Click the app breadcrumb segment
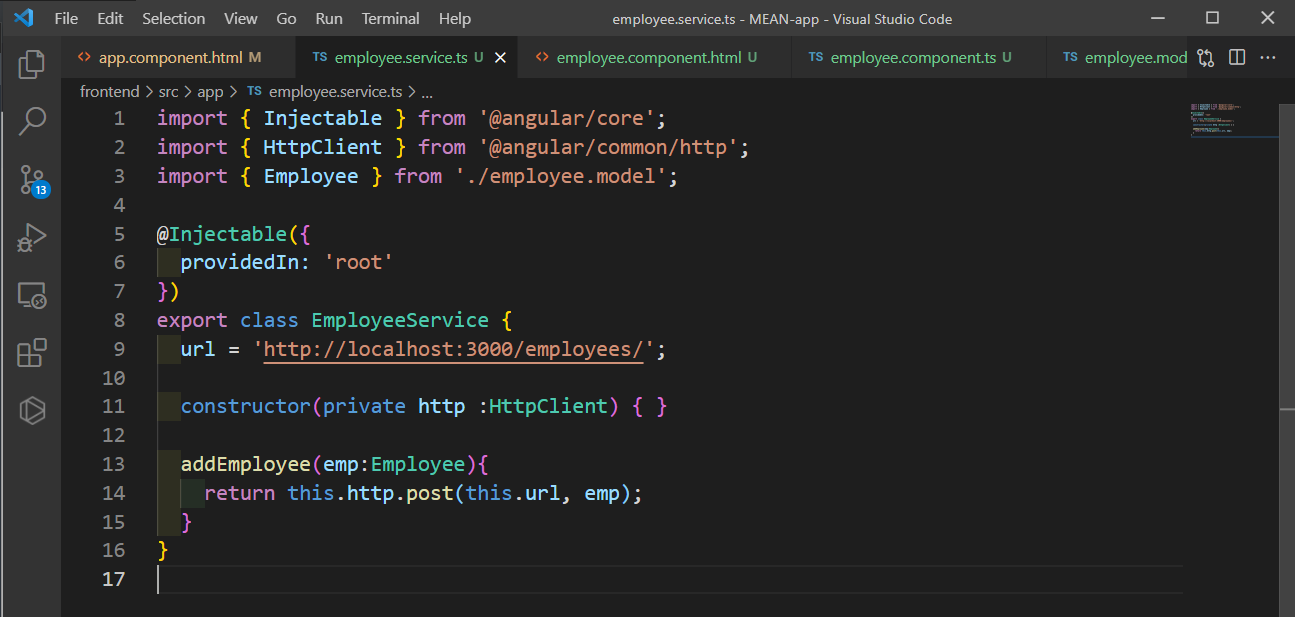Viewport: 1295px width, 617px height. pyautogui.click(x=210, y=92)
